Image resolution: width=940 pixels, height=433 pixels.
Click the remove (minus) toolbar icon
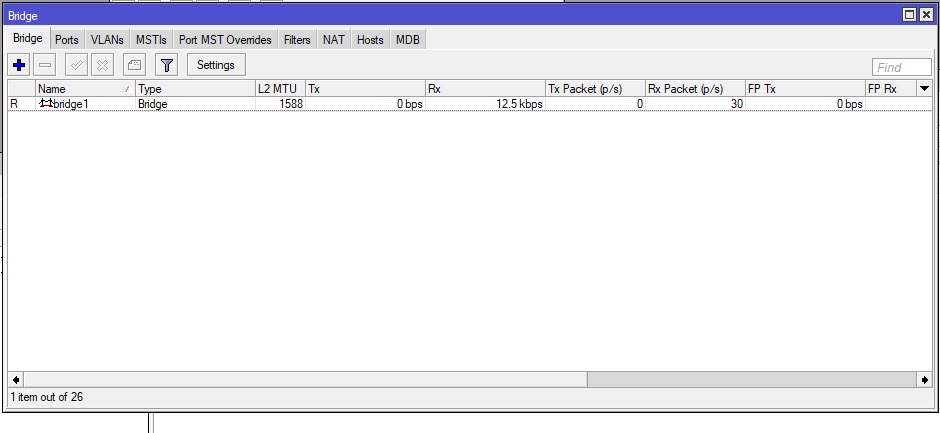44,65
